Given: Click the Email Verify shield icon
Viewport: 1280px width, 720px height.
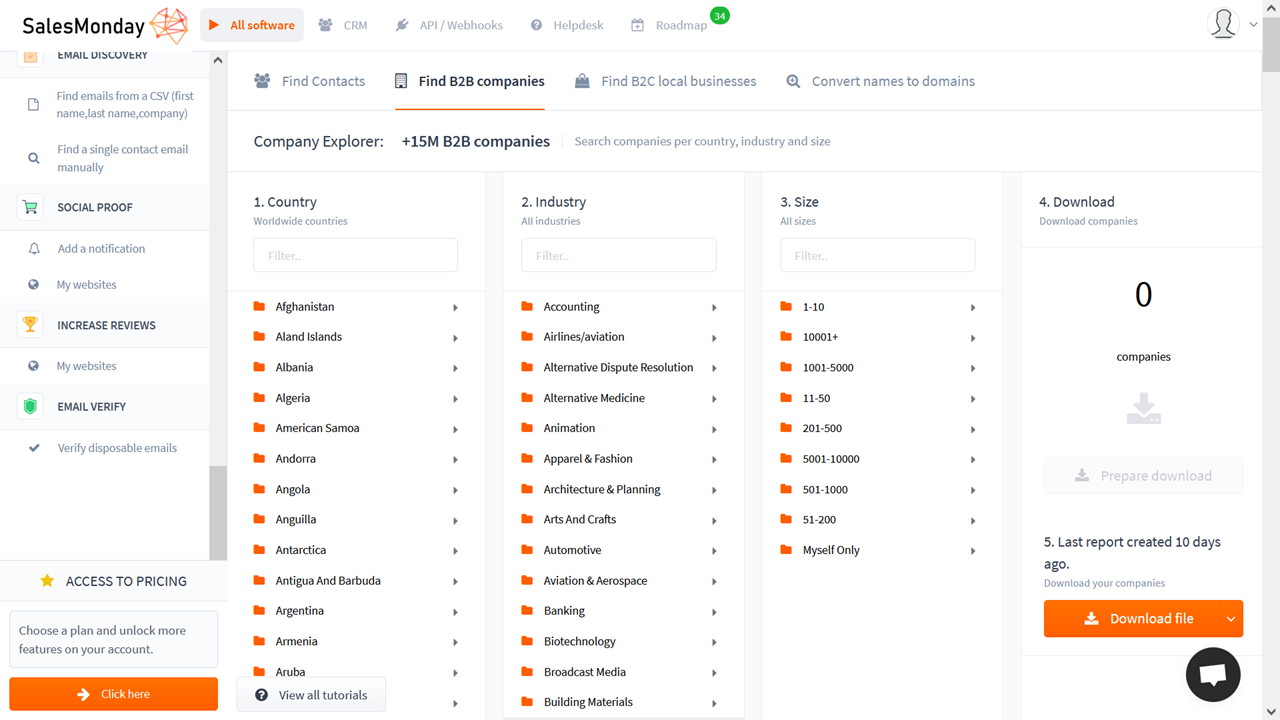Looking at the screenshot, I should [x=30, y=407].
